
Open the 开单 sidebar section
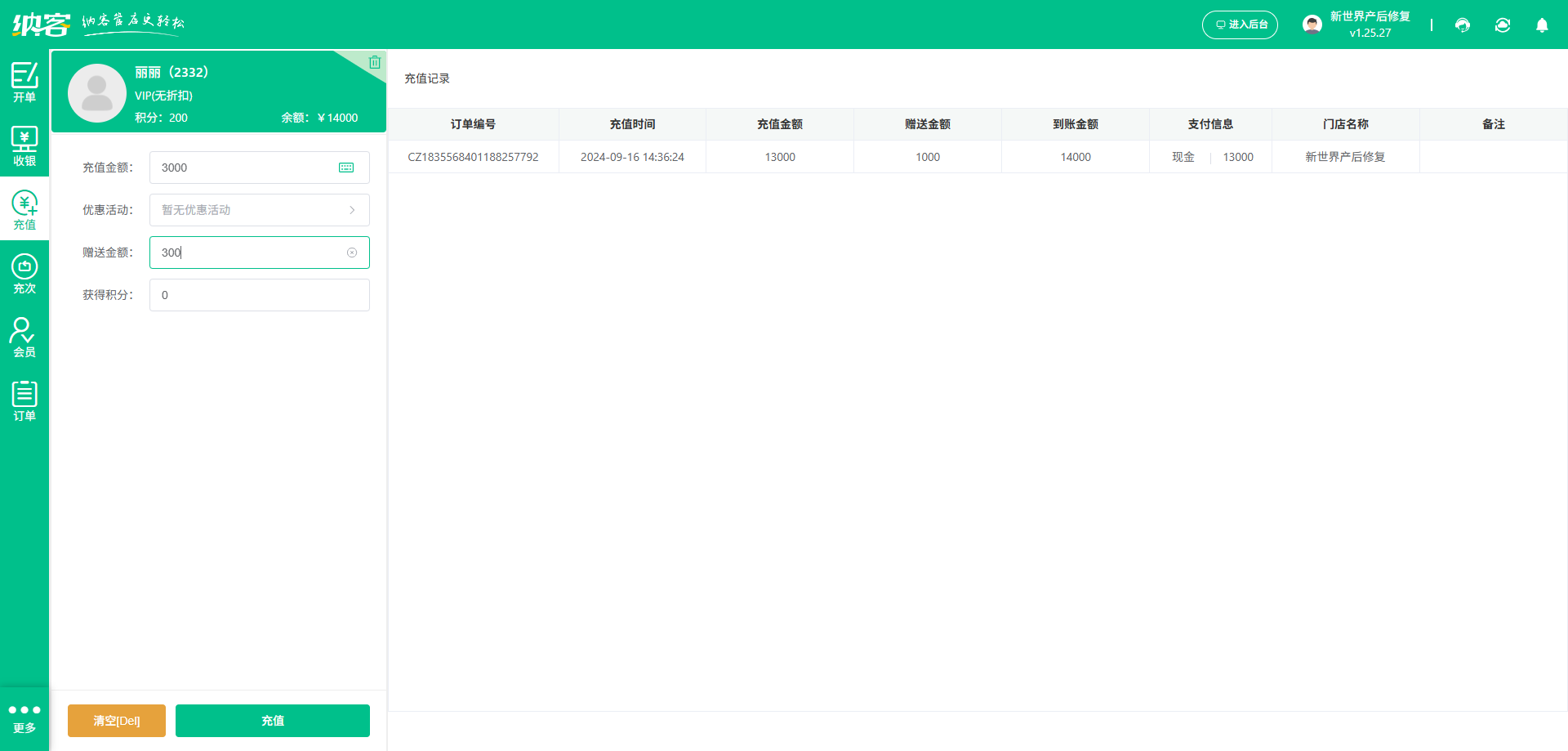(x=24, y=82)
